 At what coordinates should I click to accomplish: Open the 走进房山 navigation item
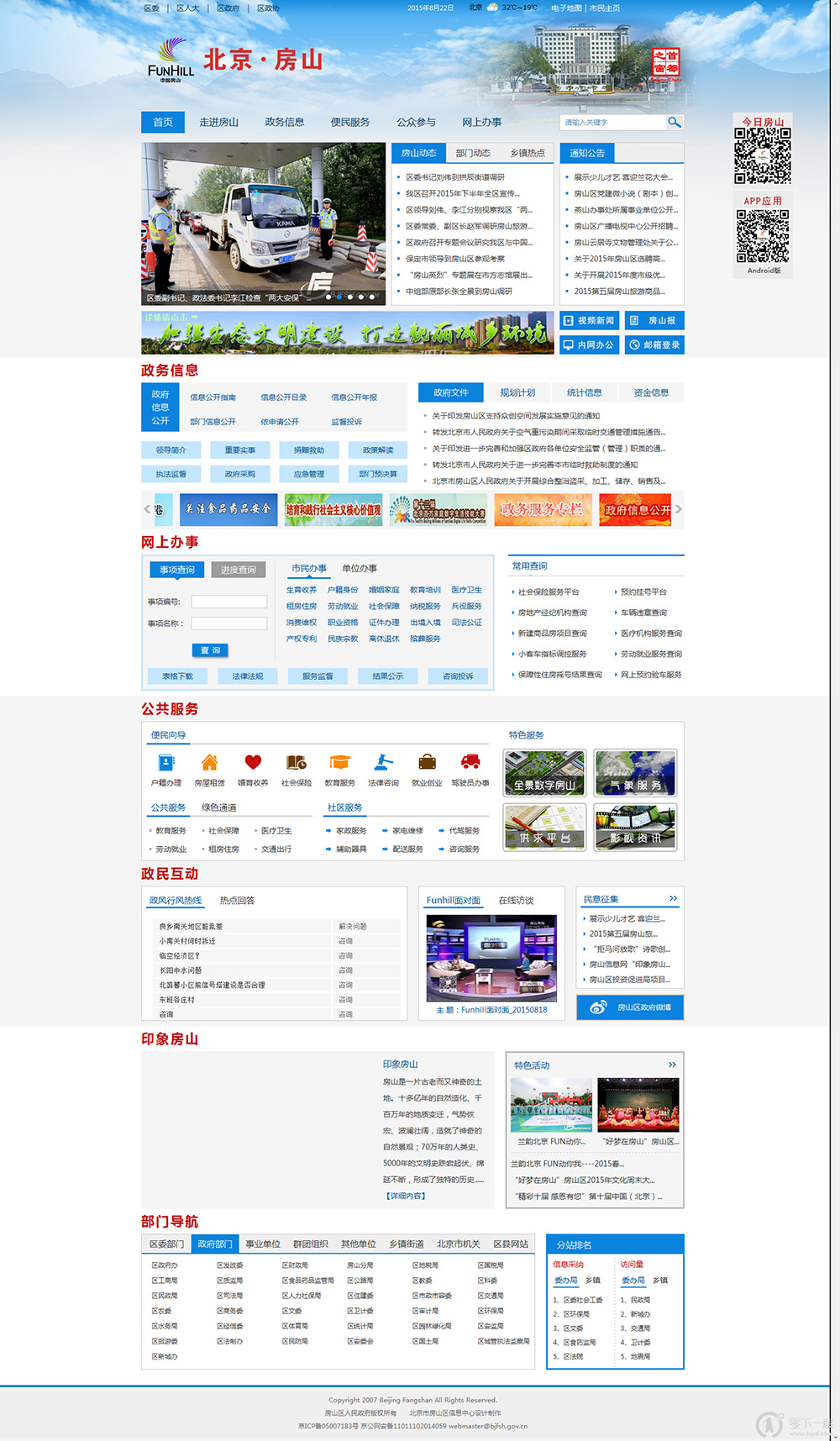(x=218, y=122)
